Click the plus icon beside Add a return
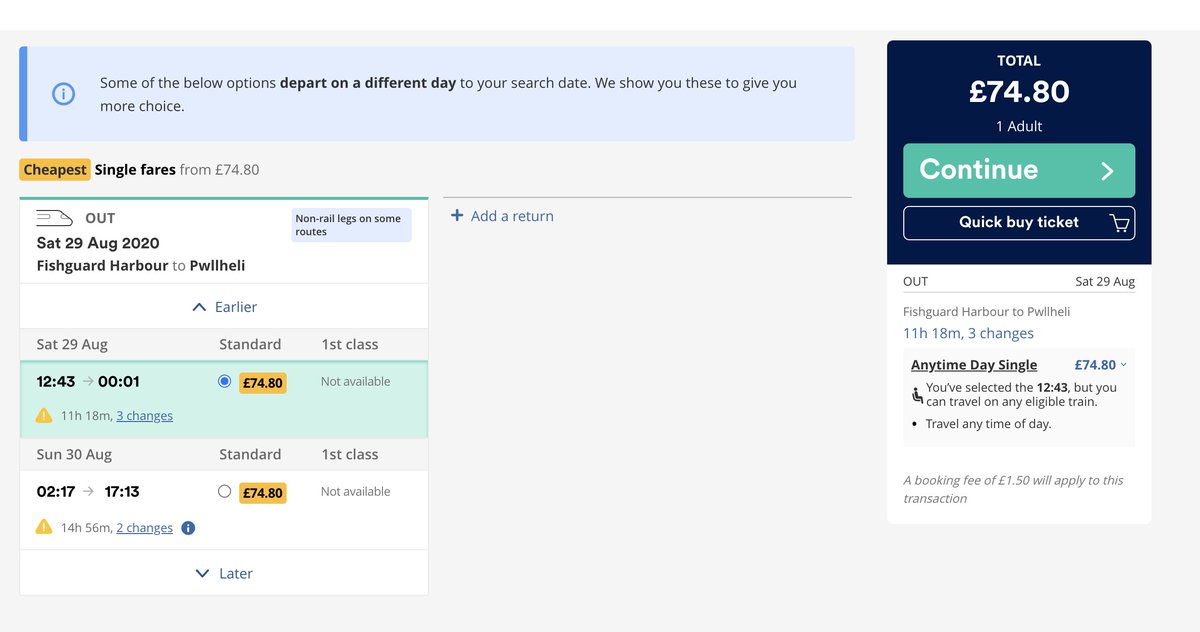1200x632 pixels. 457,216
